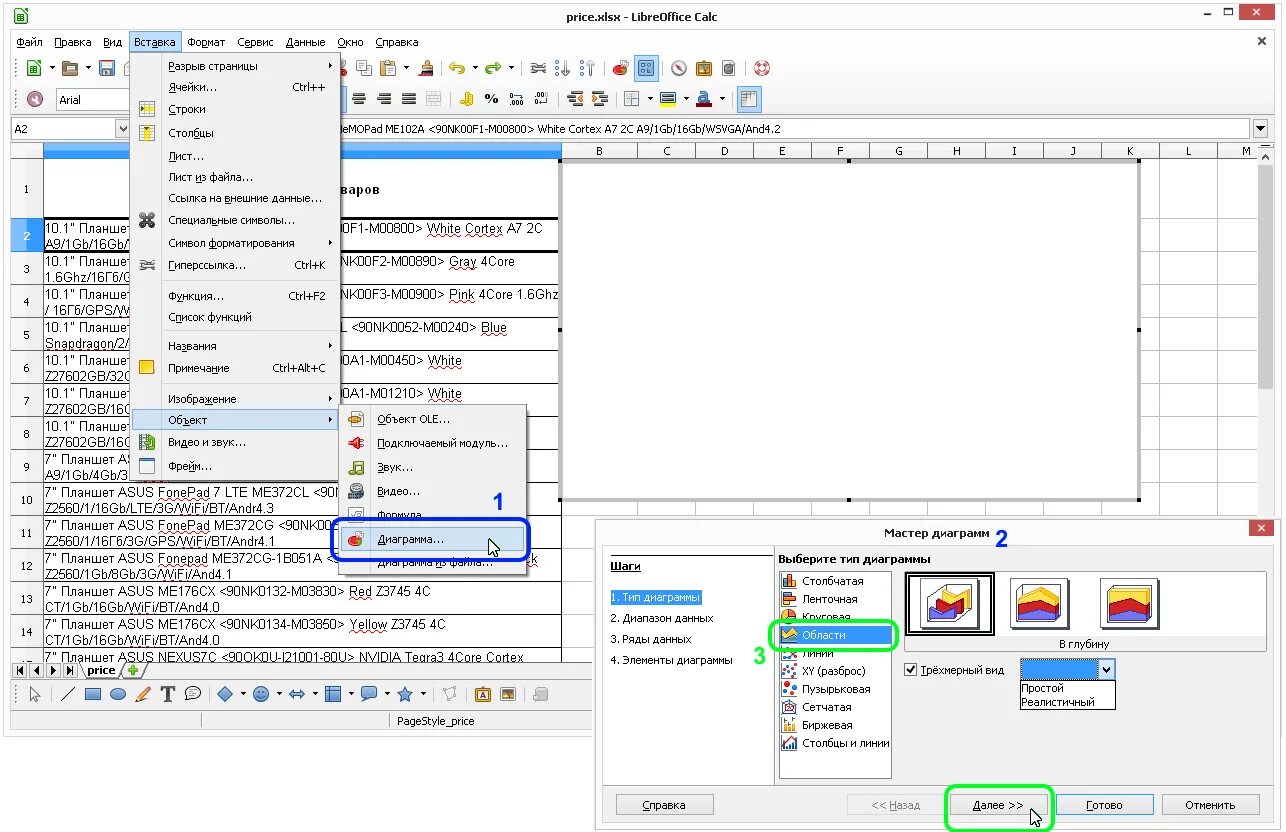This screenshot has height=832, width=1286.
Task: Click the Paste clipboard icon
Action: pos(389,68)
